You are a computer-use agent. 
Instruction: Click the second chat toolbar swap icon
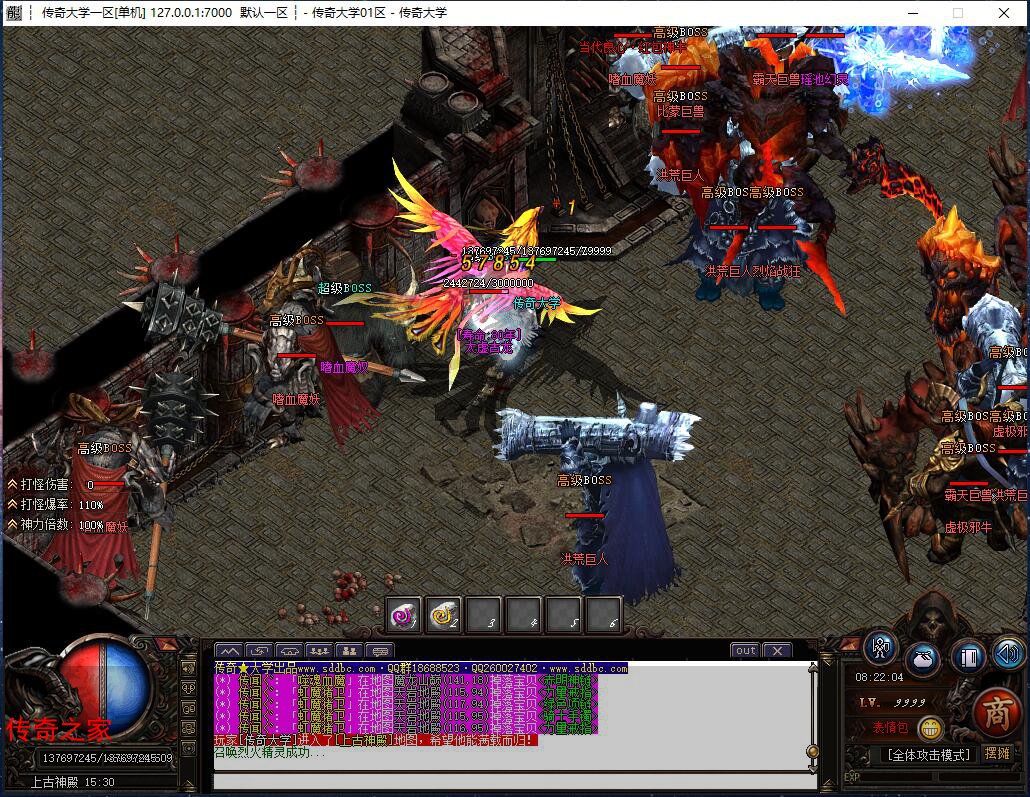click(x=259, y=650)
